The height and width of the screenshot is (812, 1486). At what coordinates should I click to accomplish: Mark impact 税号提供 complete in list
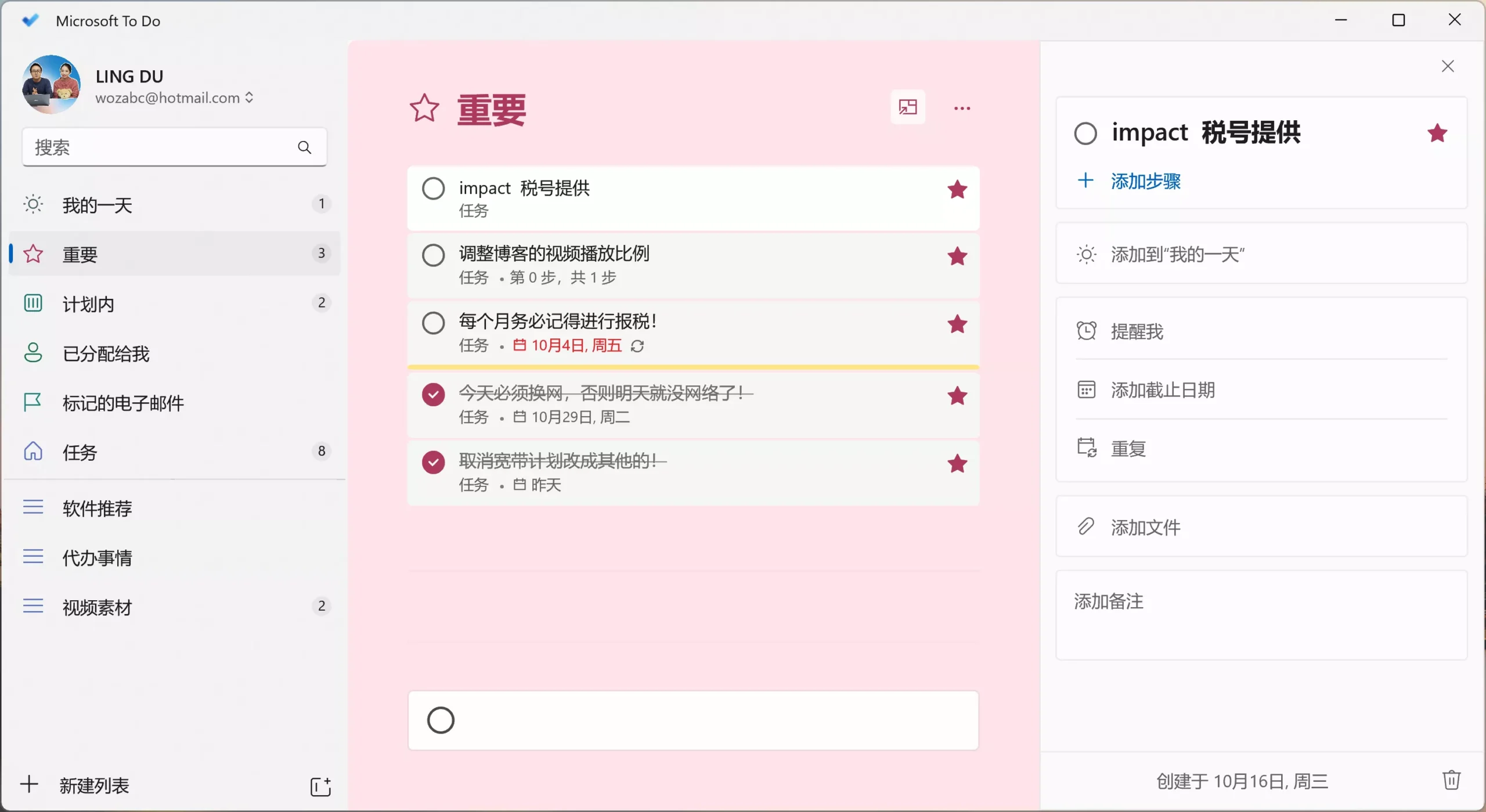point(433,189)
